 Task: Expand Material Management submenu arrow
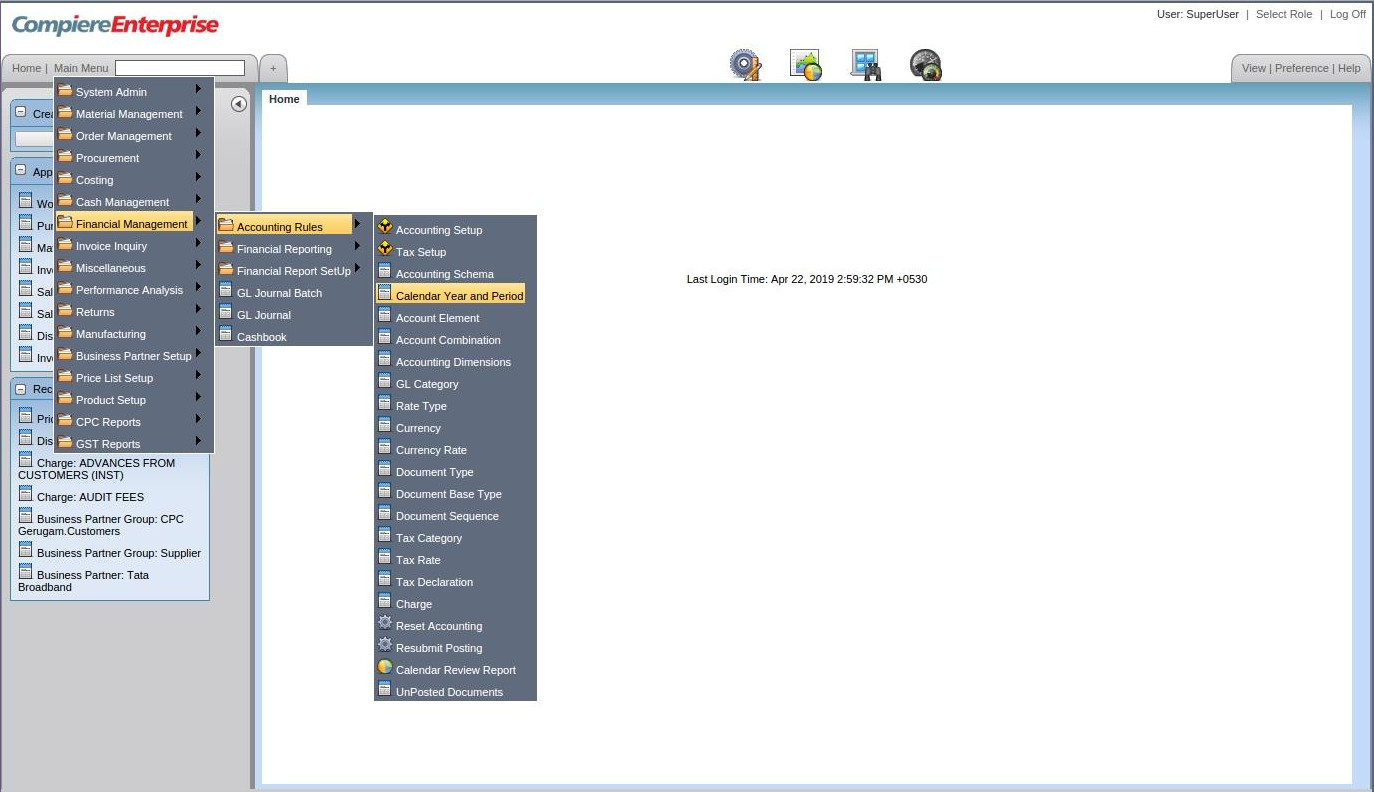(199, 111)
